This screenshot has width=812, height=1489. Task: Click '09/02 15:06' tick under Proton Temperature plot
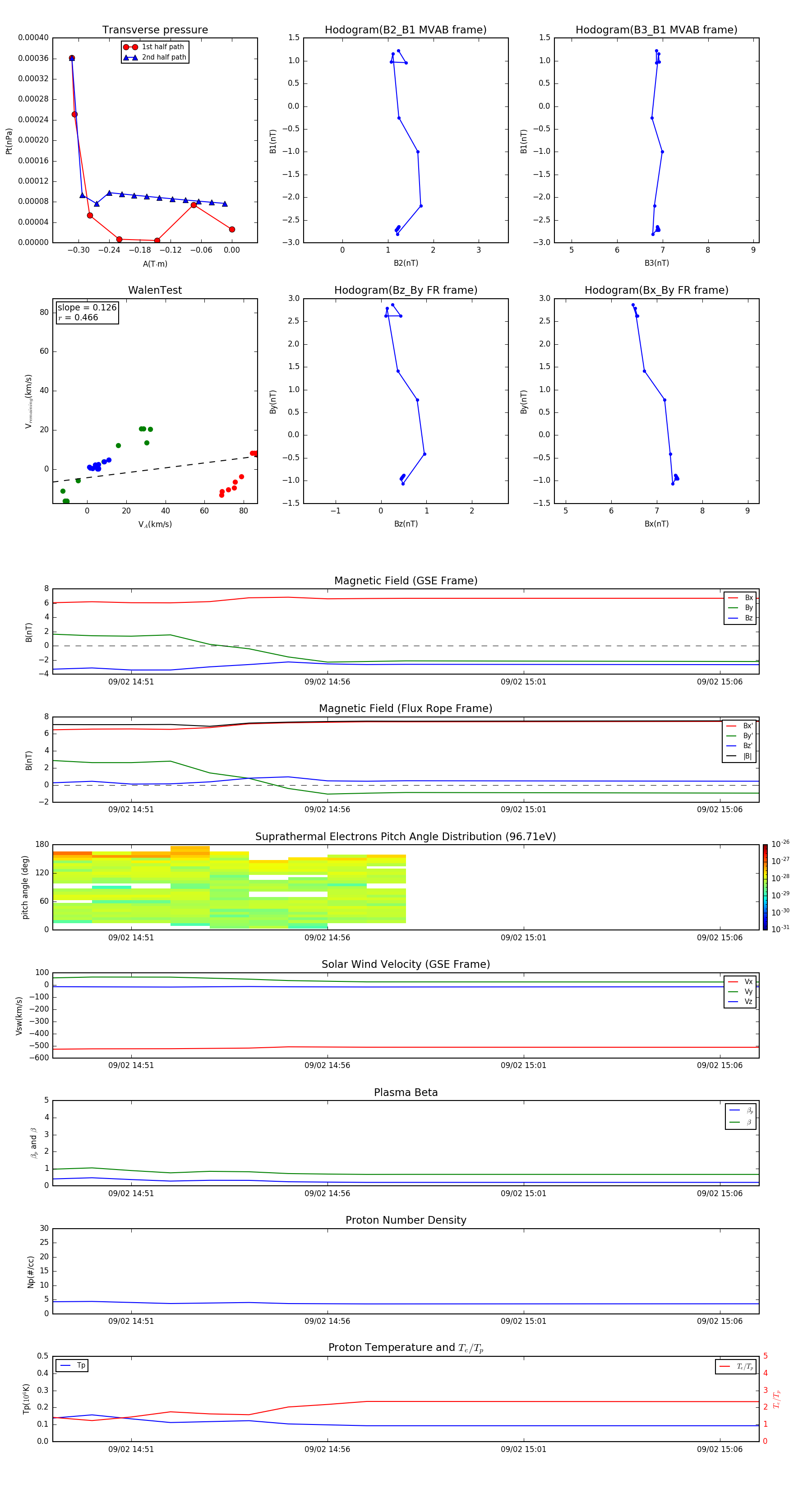[720, 1449]
